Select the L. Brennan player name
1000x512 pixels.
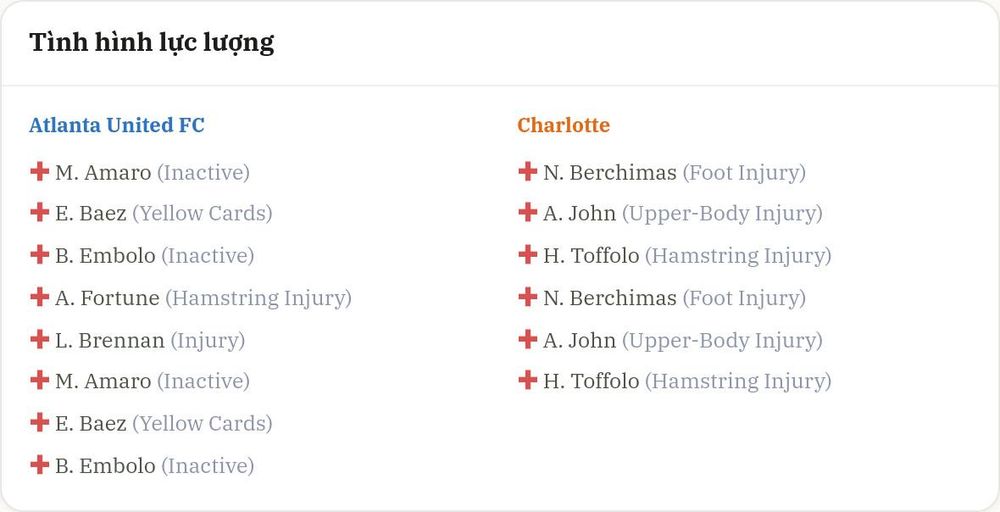[x=110, y=340]
